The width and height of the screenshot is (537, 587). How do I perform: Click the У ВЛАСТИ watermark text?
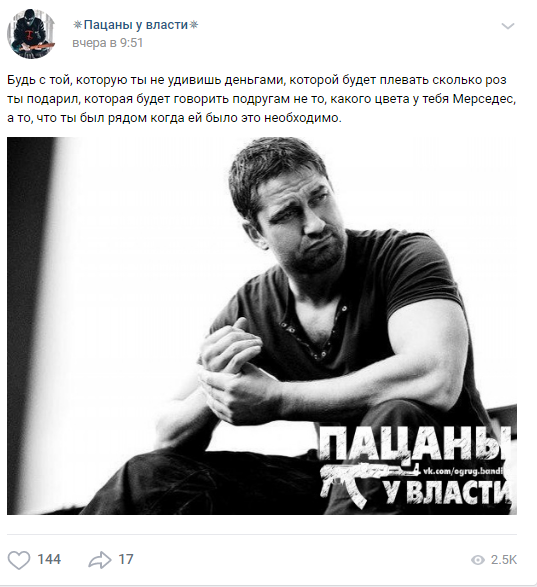pos(447,492)
